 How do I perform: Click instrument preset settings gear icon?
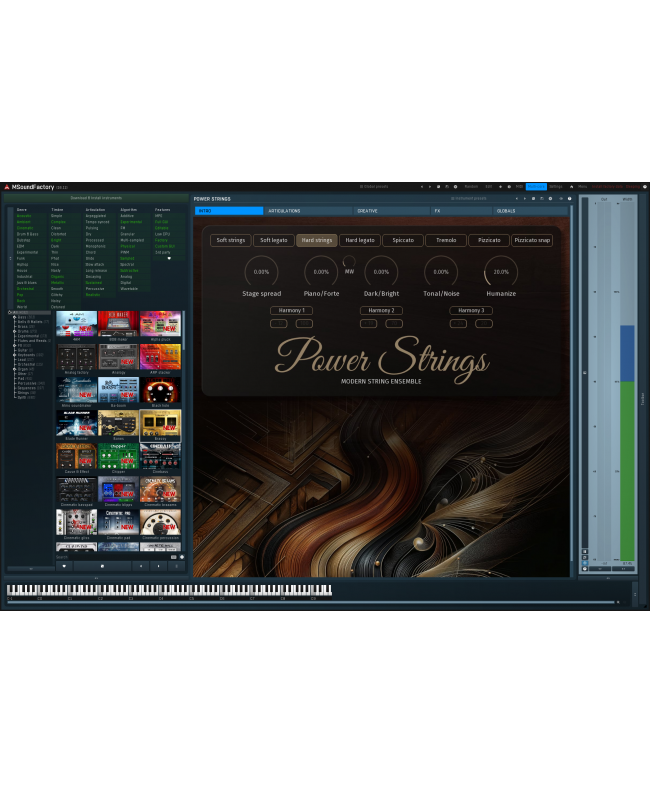point(550,198)
